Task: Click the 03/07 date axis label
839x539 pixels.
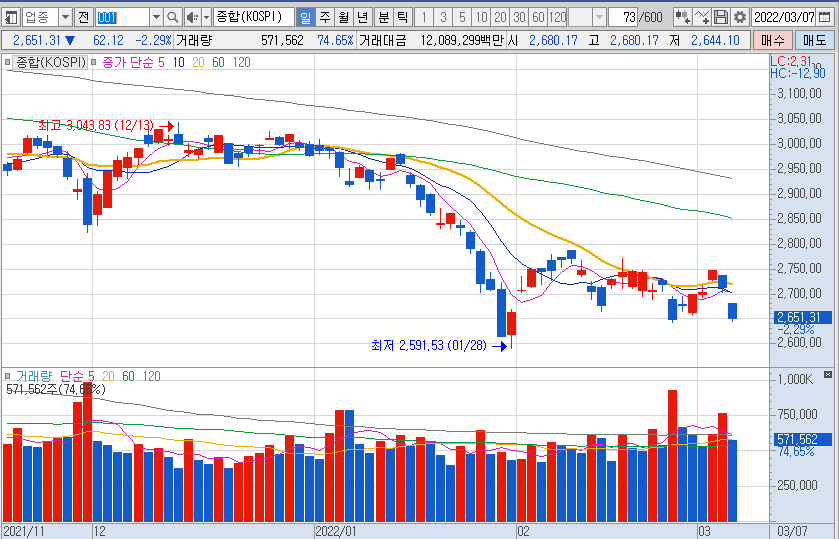Action: 792,532
